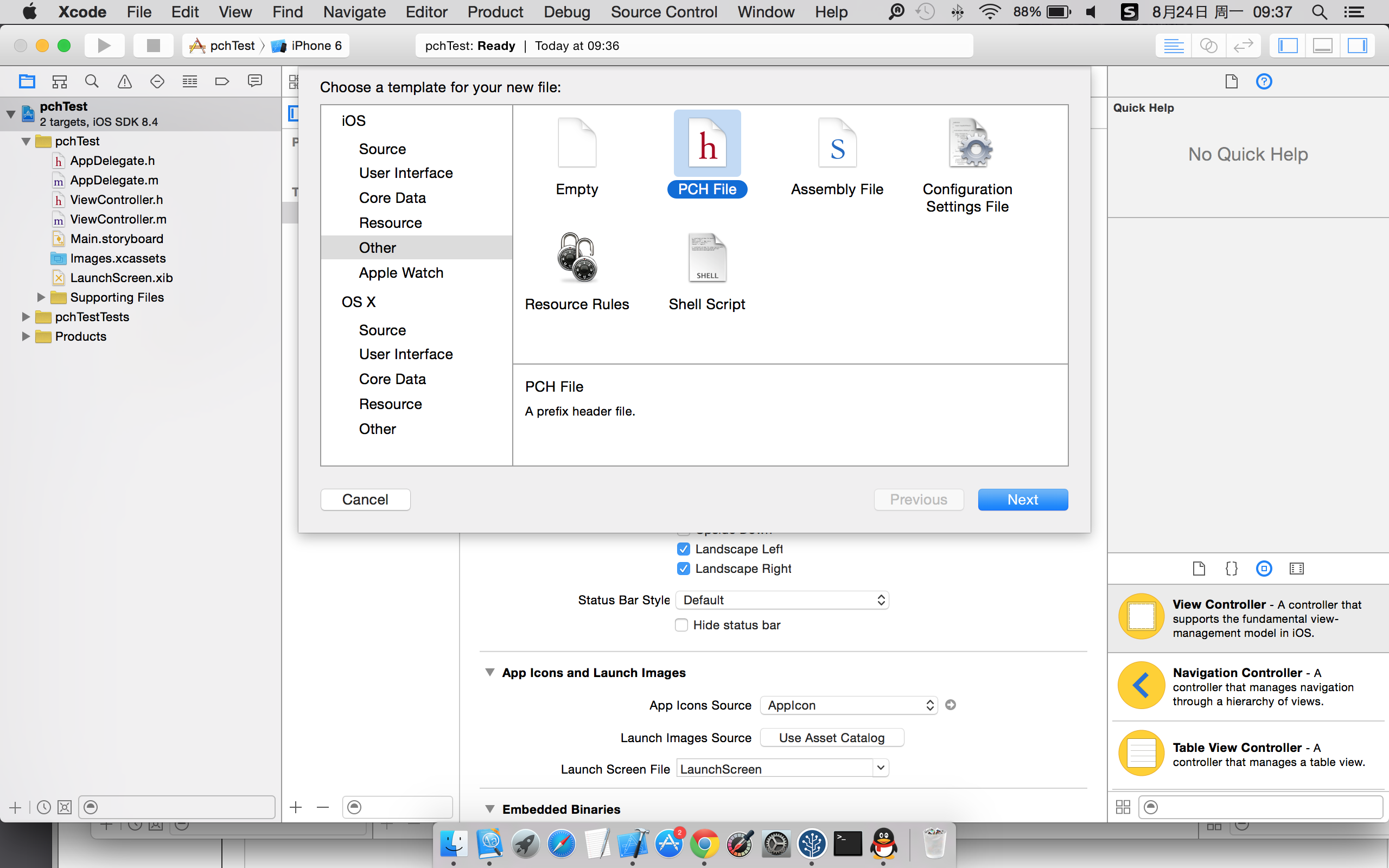Viewport: 1389px width, 868px height.
Task: Open the Editor menu
Action: click(426, 12)
